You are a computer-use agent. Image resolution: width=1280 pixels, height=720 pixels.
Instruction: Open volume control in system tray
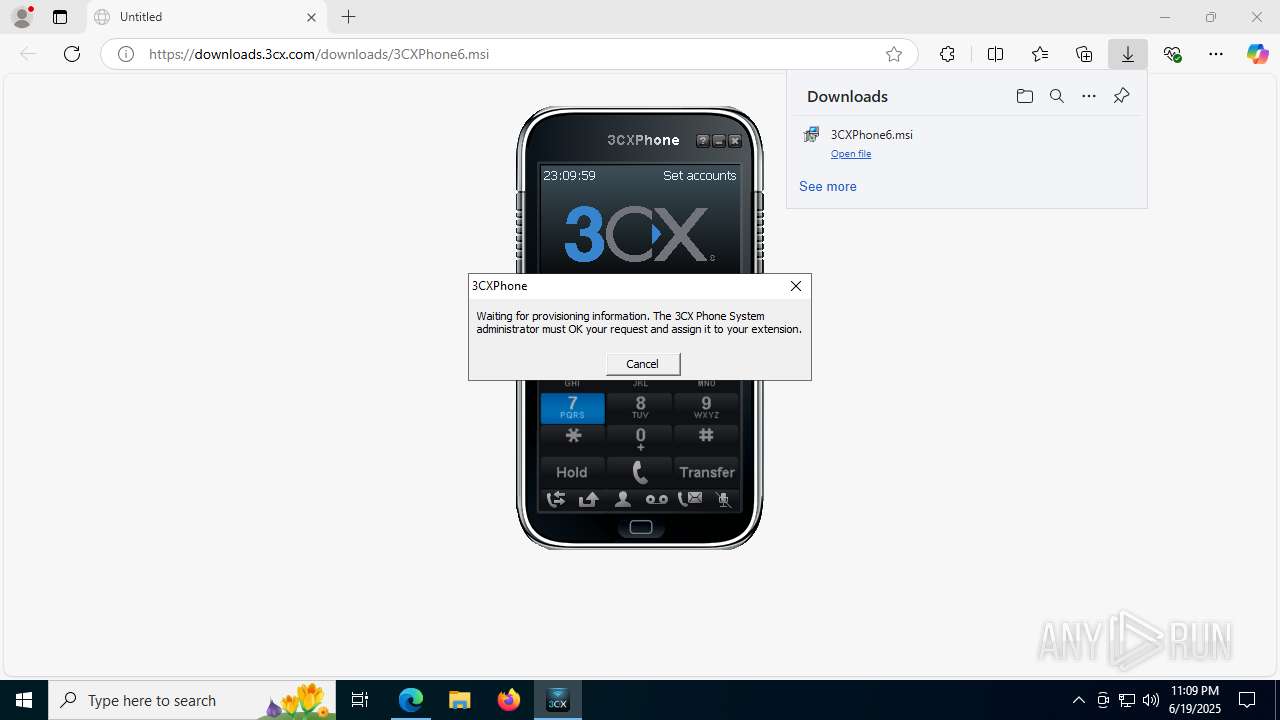pos(1151,700)
